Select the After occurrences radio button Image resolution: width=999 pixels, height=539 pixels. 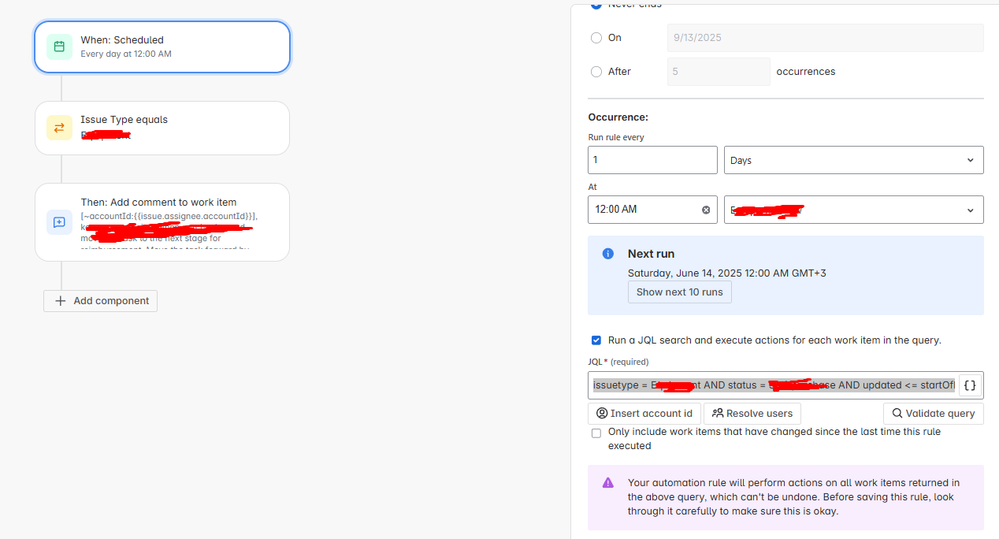[x=596, y=71]
